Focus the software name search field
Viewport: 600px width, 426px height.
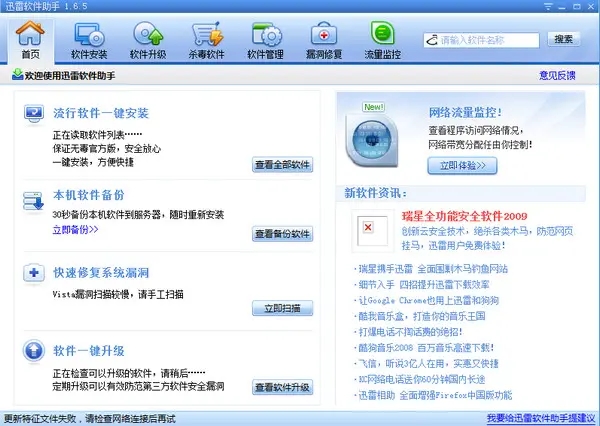click(x=481, y=40)
